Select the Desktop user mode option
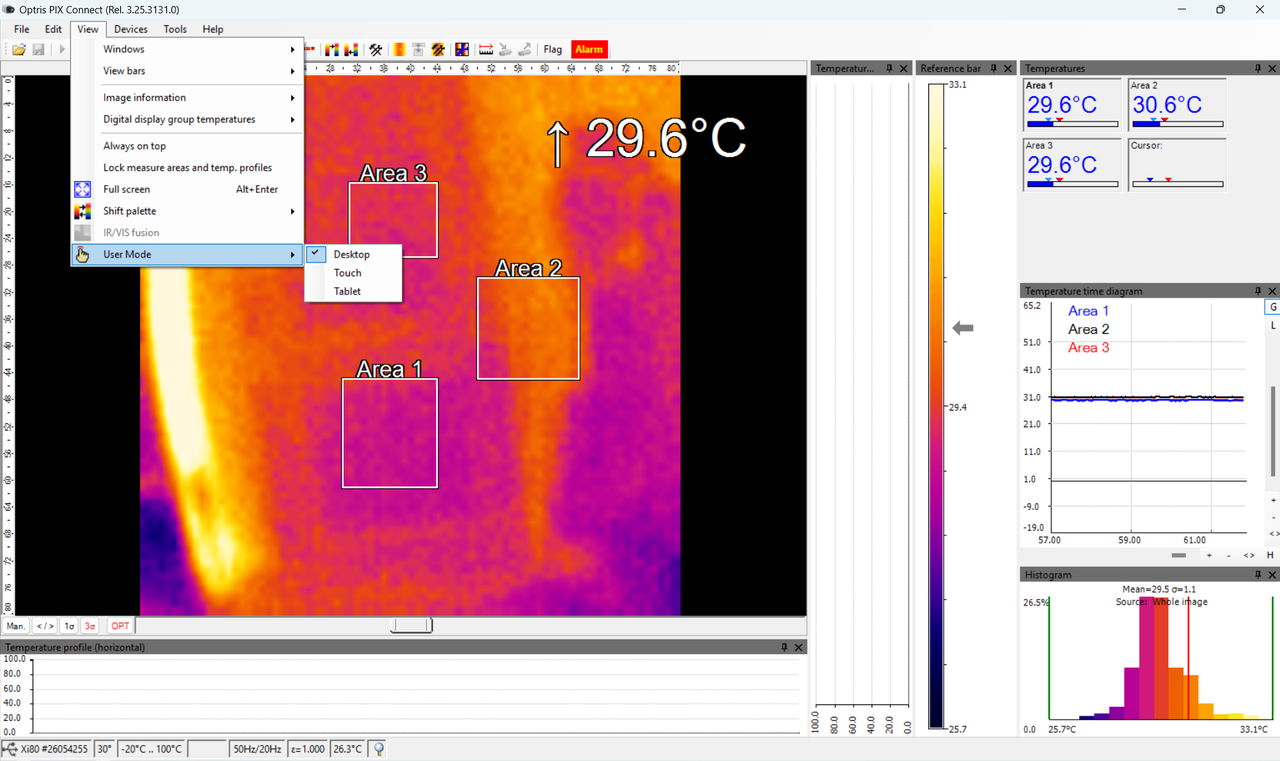This screenshot has width=1280, height=761. point(353,254)
